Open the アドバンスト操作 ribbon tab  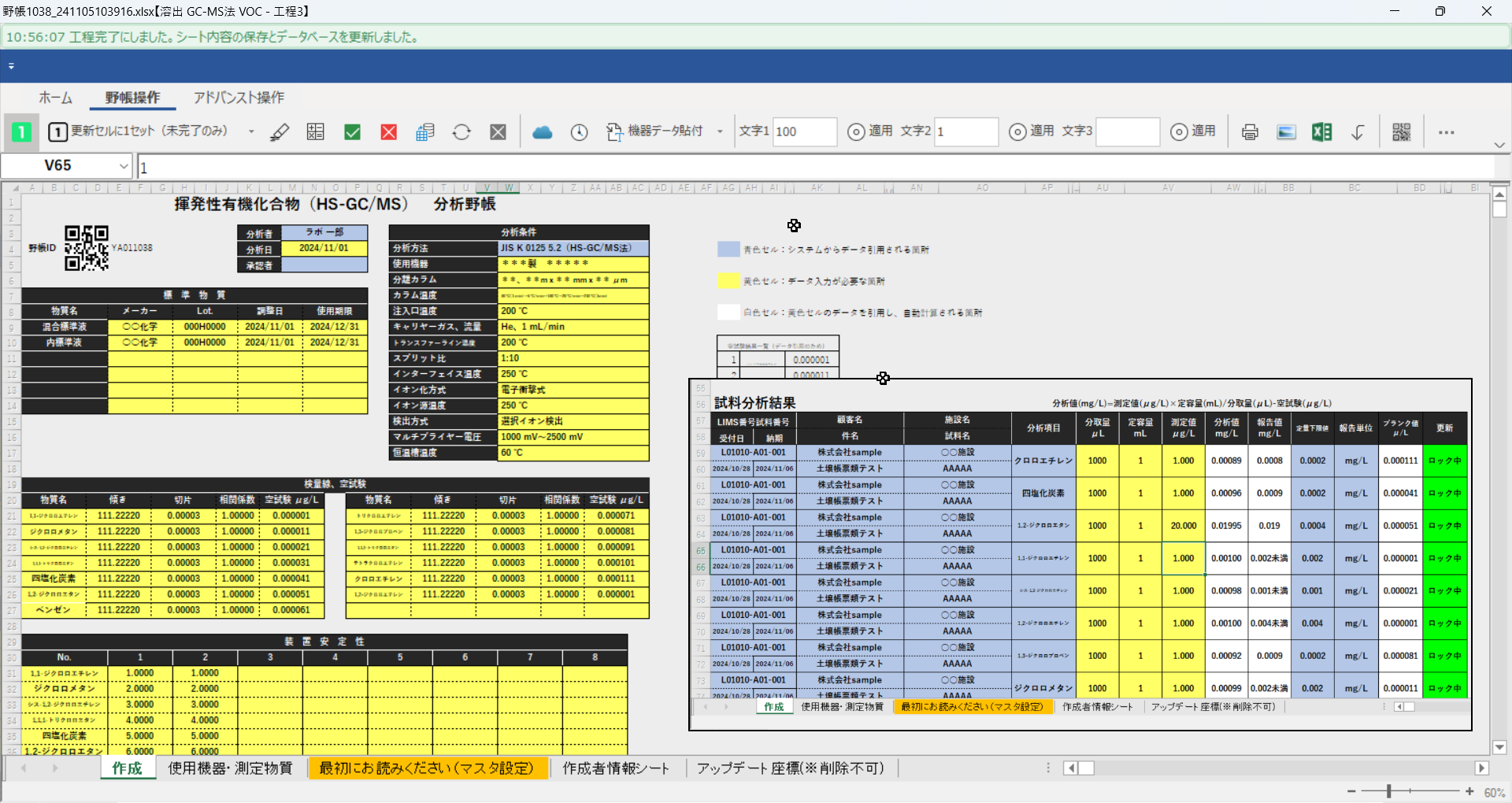click(x=239, y=98)
